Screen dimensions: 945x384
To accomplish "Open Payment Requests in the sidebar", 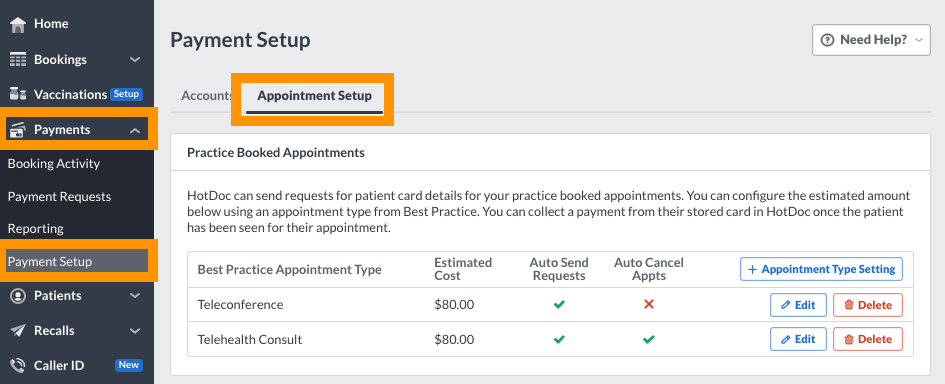I will 60,197.
